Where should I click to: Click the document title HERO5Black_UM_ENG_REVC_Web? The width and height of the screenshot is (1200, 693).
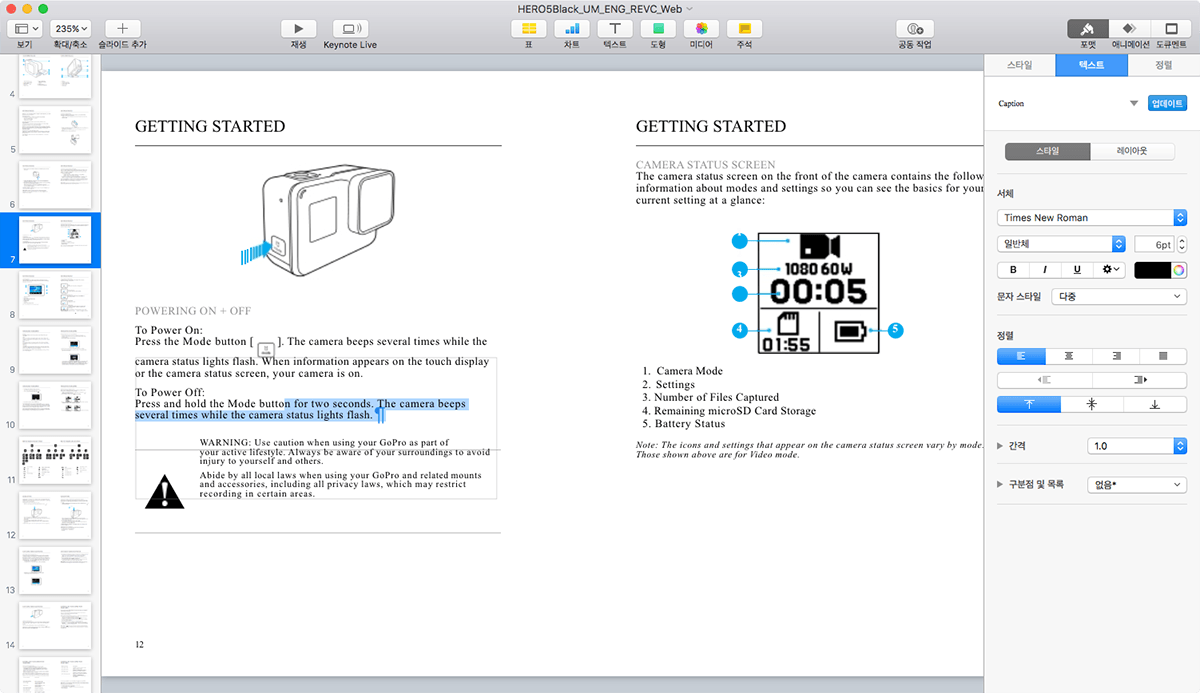click(x=602, y=8)
